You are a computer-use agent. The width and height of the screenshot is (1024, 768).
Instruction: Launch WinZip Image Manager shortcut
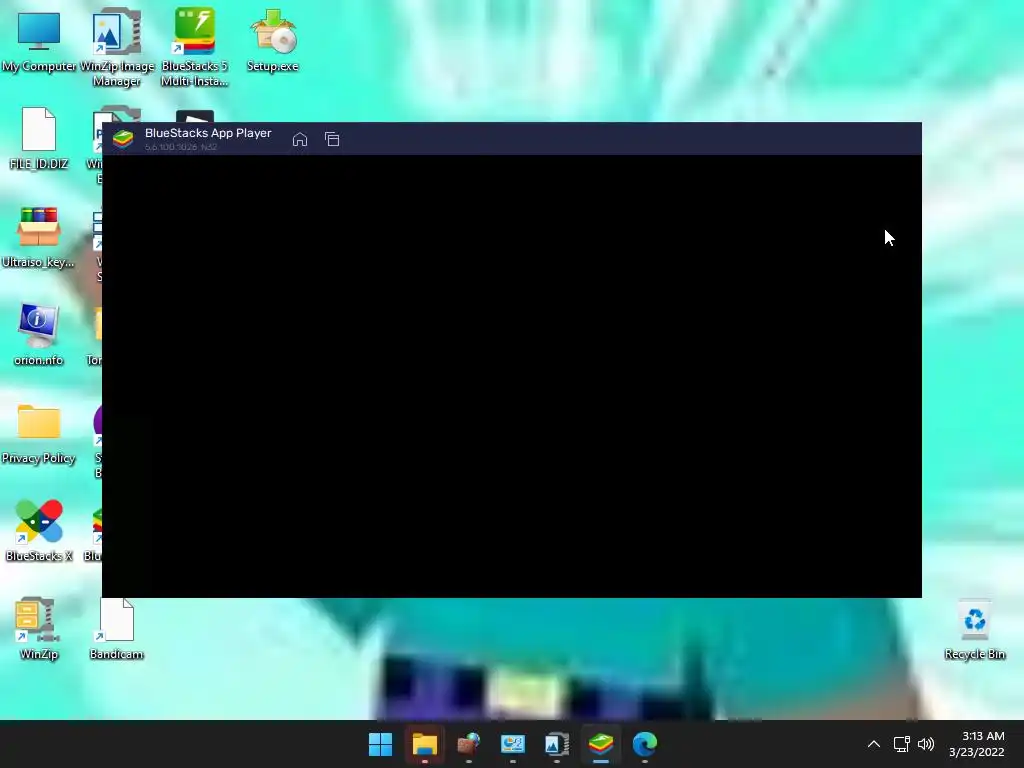pos(117,47)
